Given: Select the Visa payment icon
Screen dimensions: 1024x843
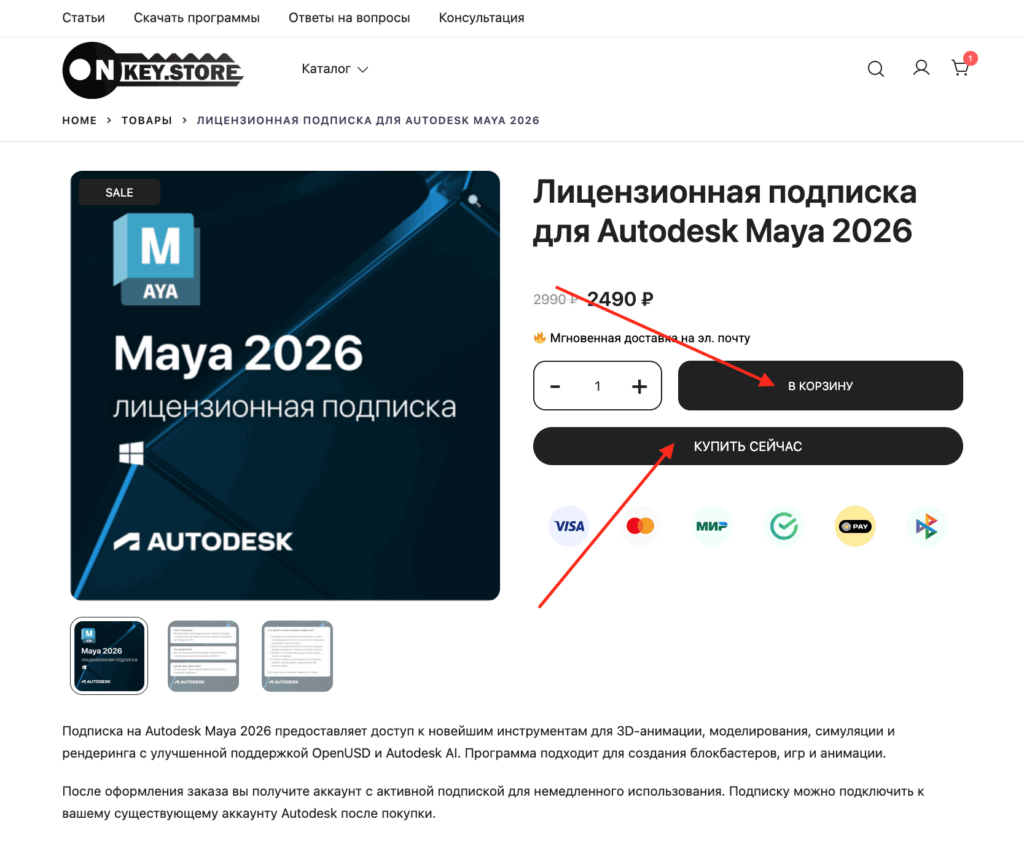Looking at the screenshot, I should [569, 526].
